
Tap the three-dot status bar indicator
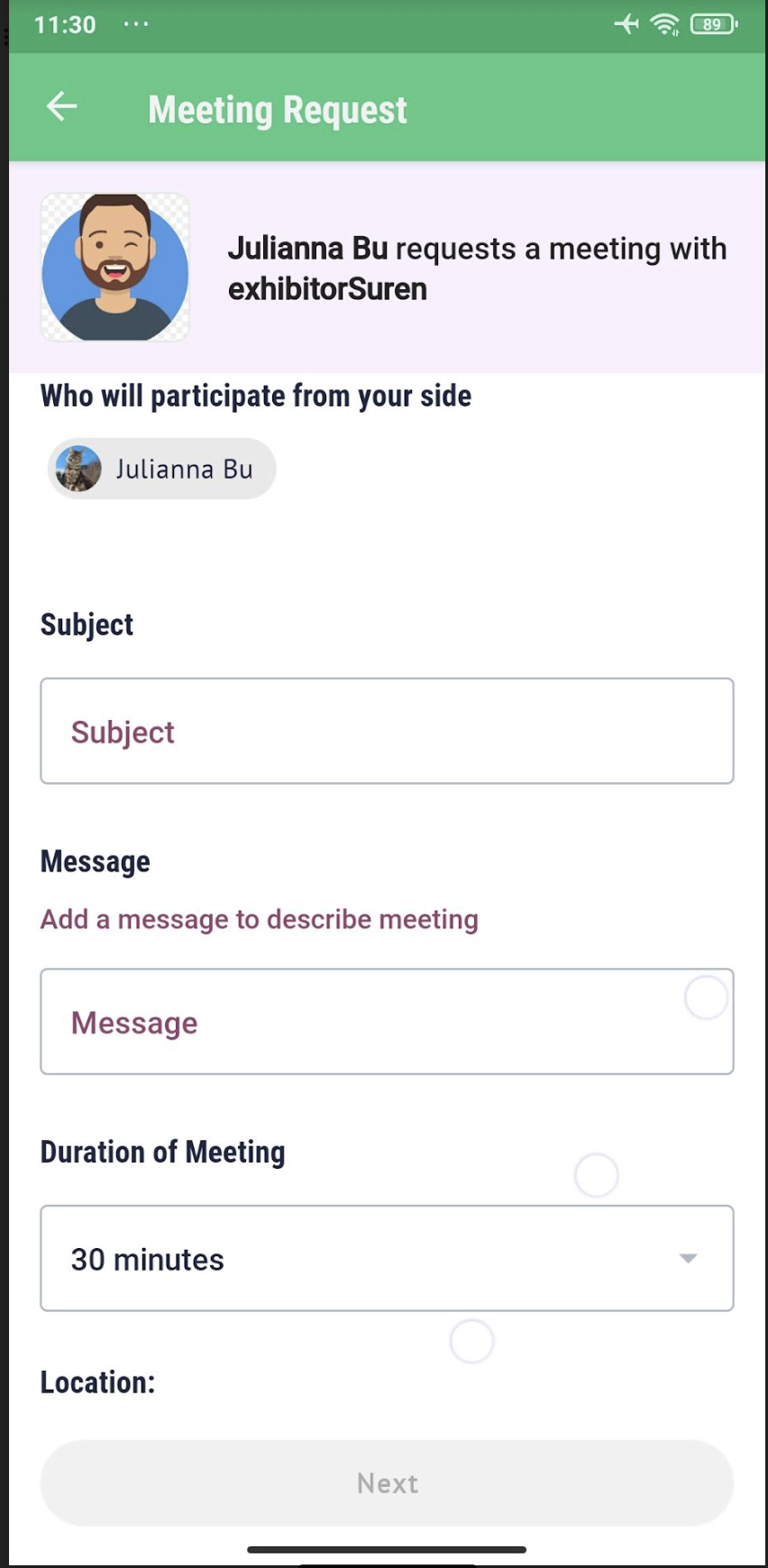[136, 24]
